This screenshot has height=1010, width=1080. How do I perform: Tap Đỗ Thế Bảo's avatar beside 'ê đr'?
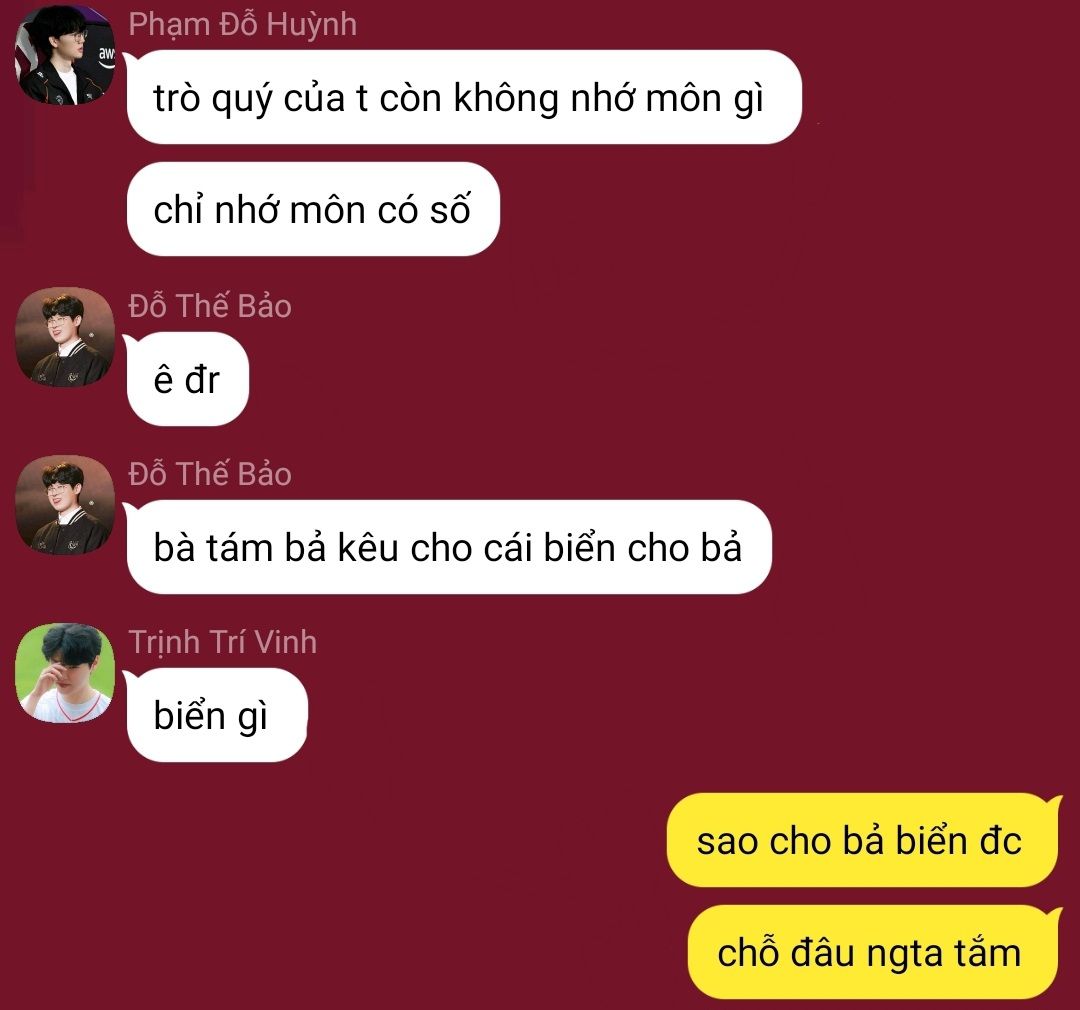tap(65, 337)
